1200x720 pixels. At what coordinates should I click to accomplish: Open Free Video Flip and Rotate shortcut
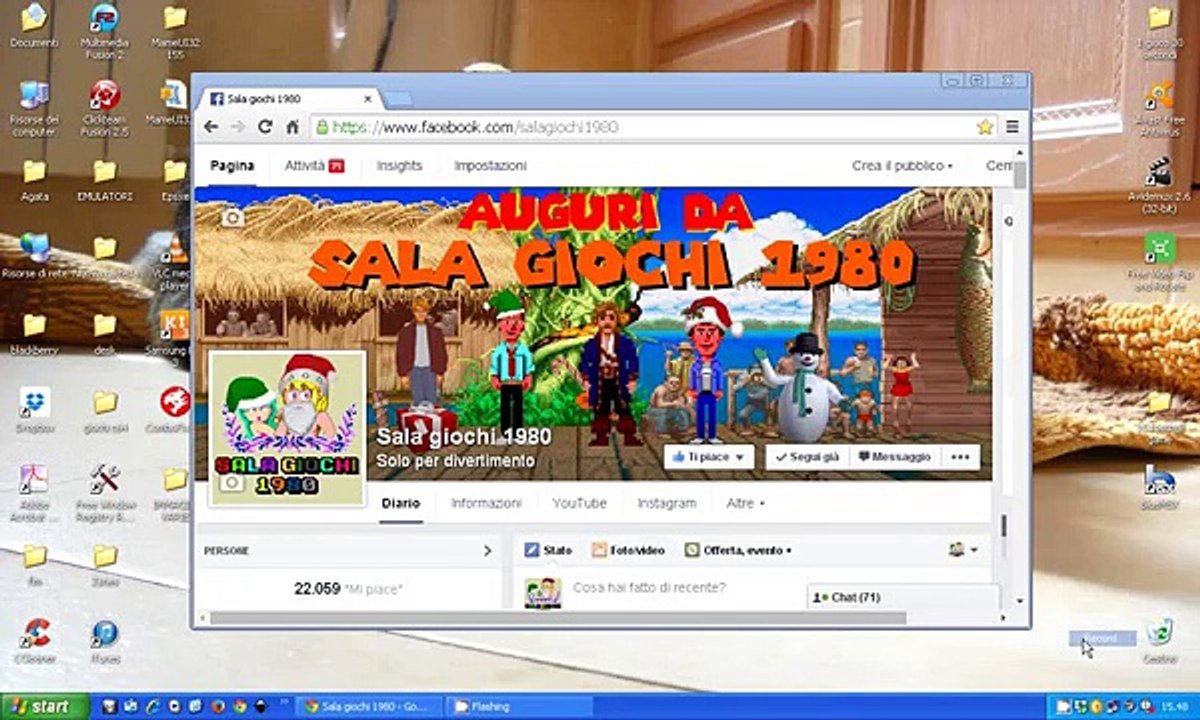click(1159, 263)
